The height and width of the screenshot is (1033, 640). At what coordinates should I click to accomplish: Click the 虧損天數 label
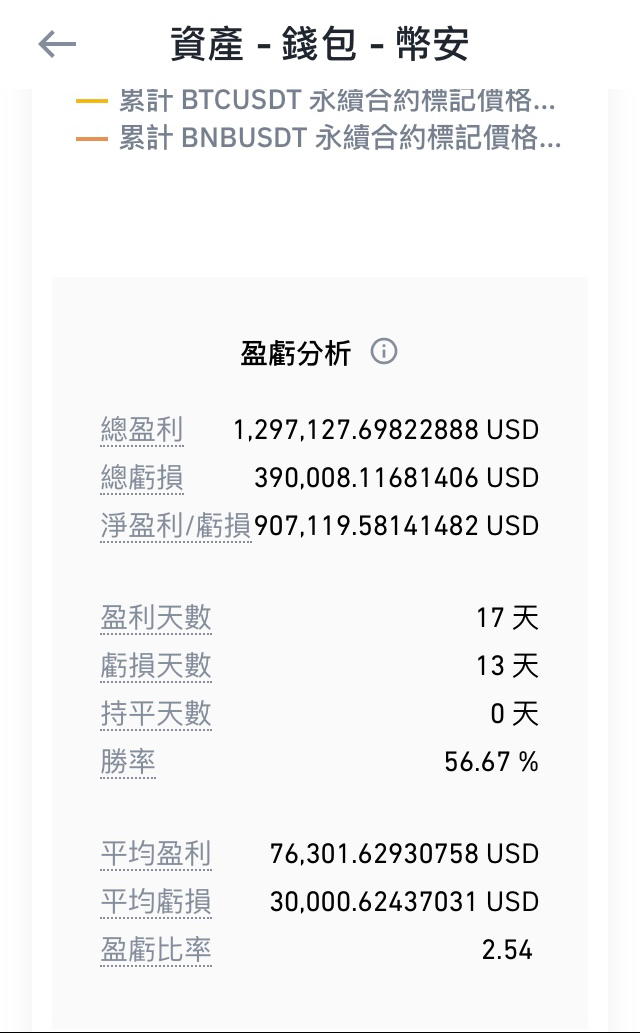[156, 666]
